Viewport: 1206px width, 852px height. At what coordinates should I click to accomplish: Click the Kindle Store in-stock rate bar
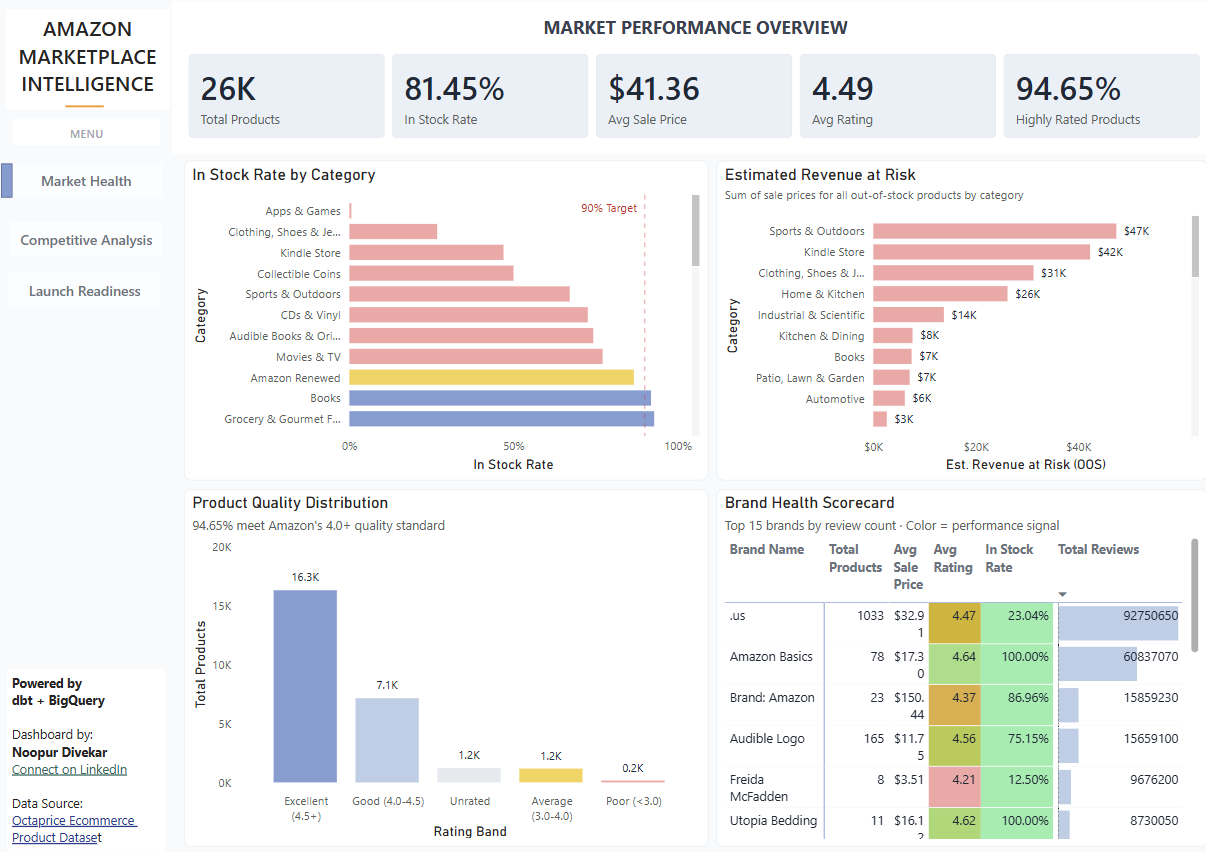(x=426, y=253)
